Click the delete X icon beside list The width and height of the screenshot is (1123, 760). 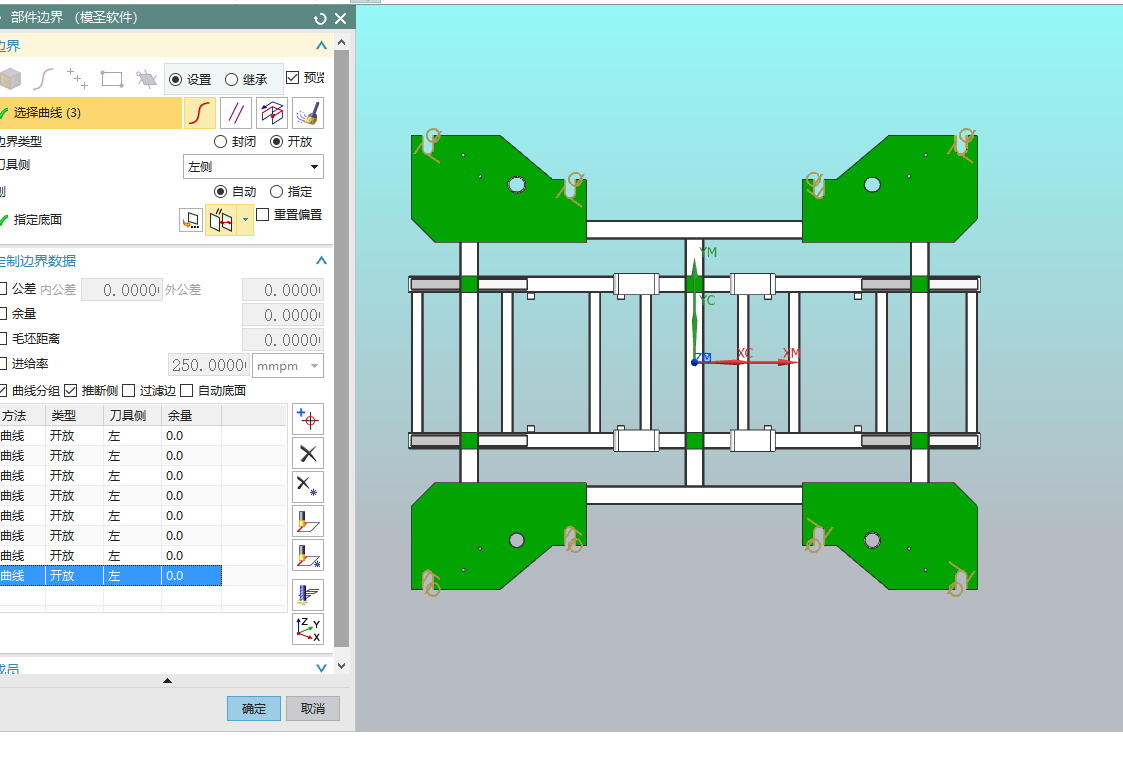click(x=308, y=453)
